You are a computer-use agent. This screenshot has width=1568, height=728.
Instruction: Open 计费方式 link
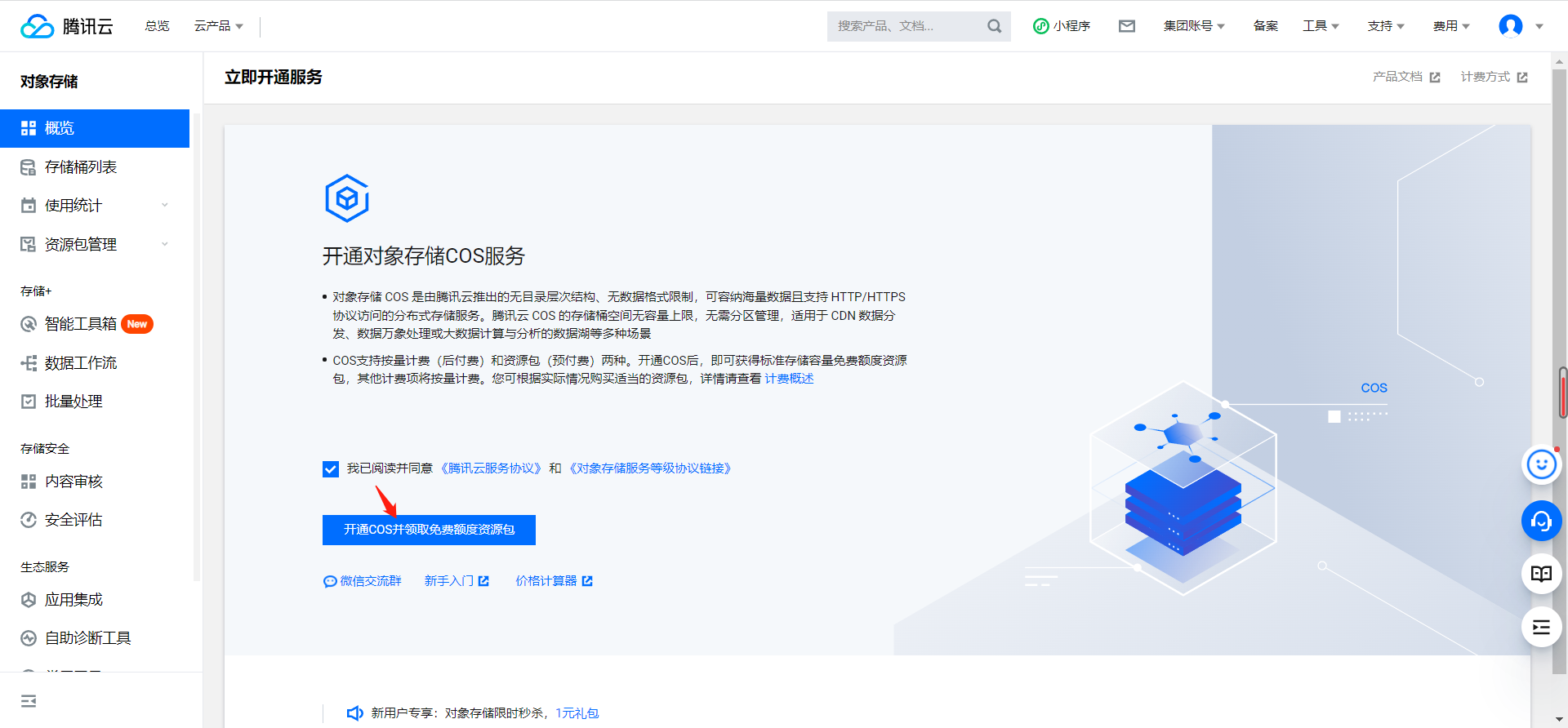tap(1494, 77)
